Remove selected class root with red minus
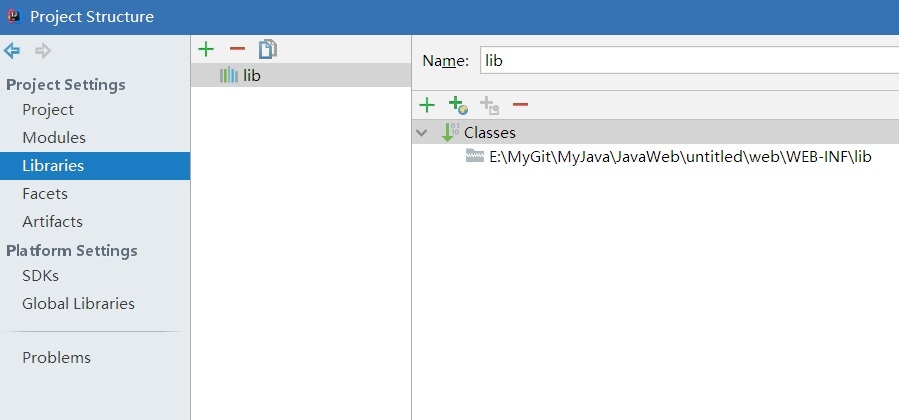 point(520,105)
